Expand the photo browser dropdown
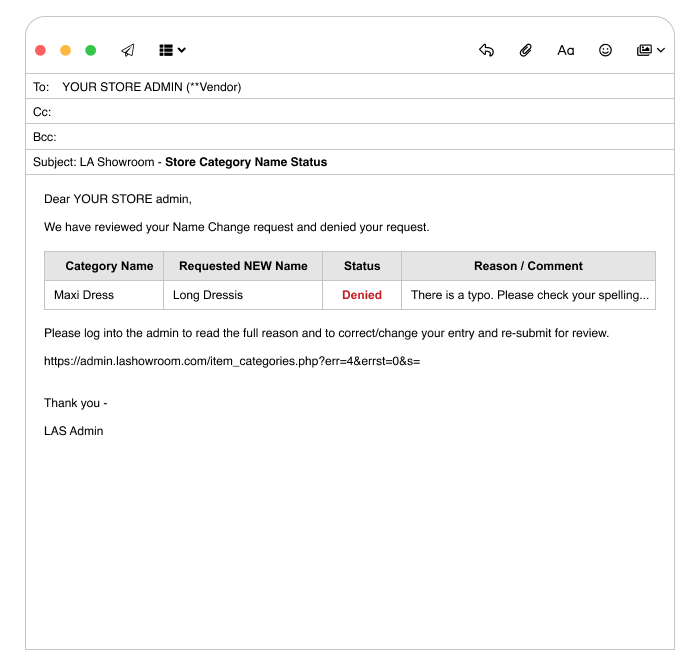Viewport: 700px width, 668px height. (650, 50)
